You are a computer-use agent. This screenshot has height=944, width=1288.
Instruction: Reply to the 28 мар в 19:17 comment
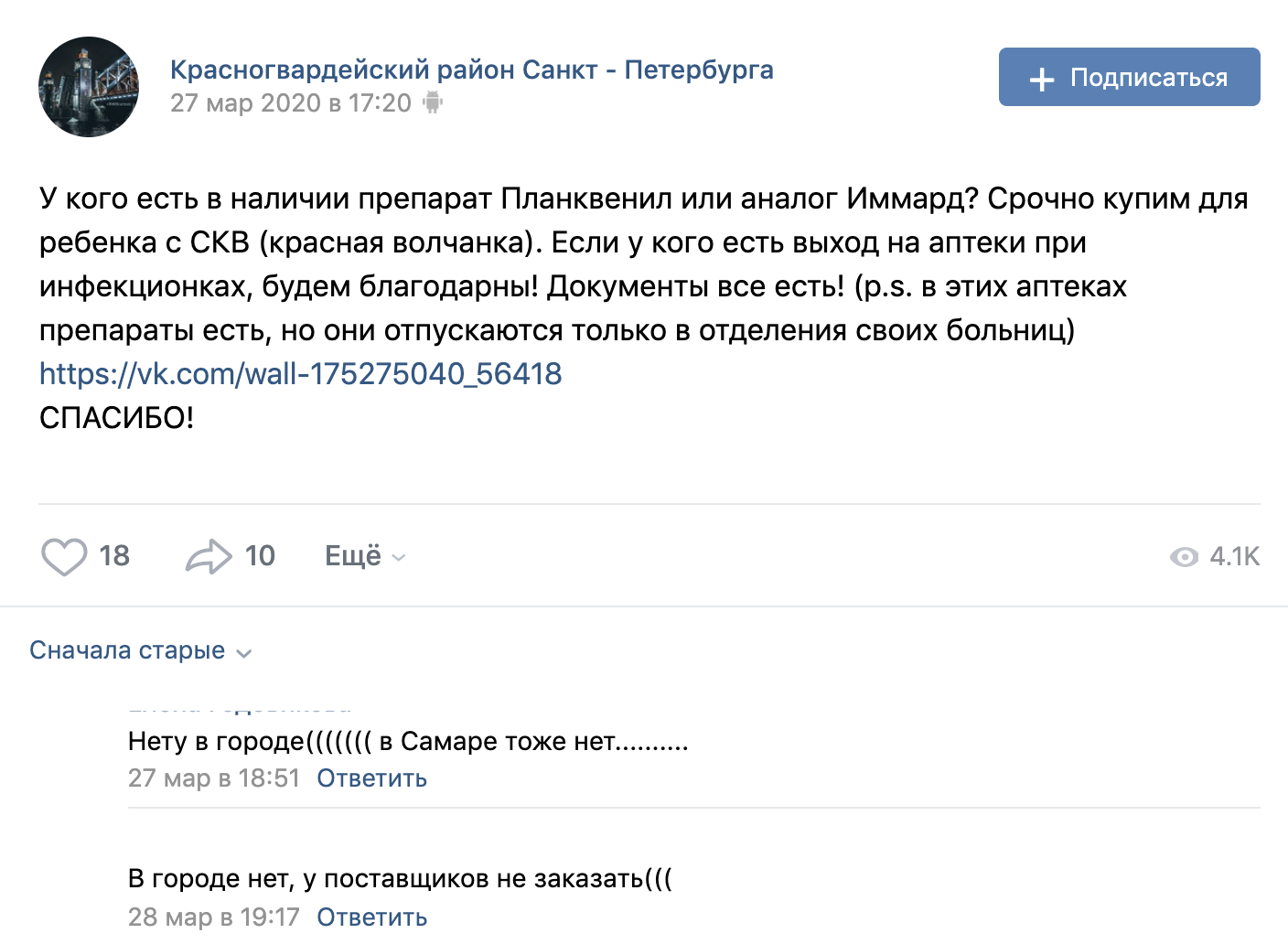[371, 917]
